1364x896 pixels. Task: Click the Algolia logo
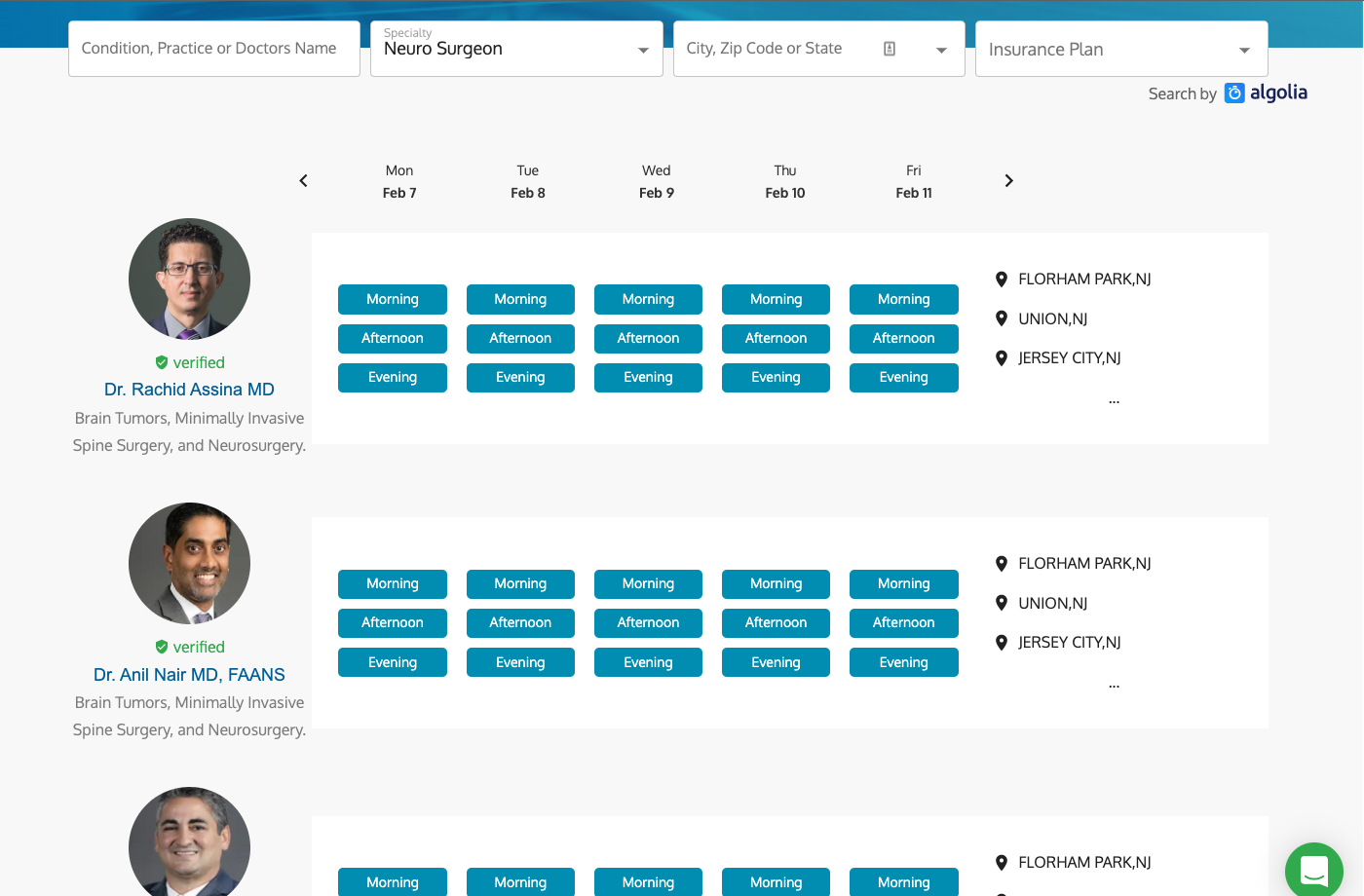[x=1266, y=93]
